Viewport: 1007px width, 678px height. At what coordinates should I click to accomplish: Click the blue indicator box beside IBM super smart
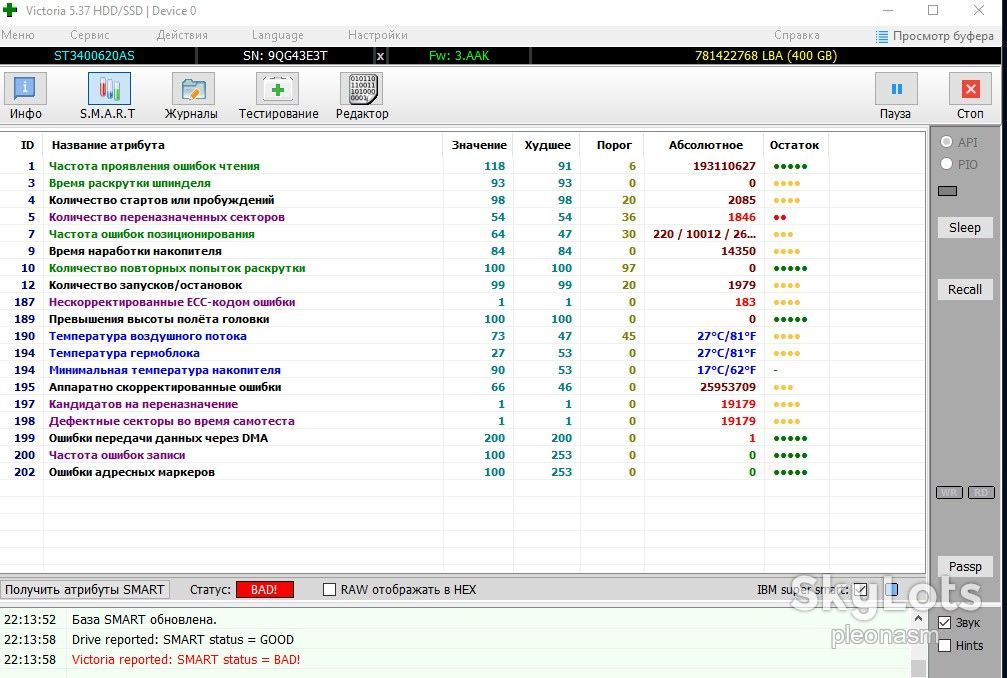click(892, 589)
